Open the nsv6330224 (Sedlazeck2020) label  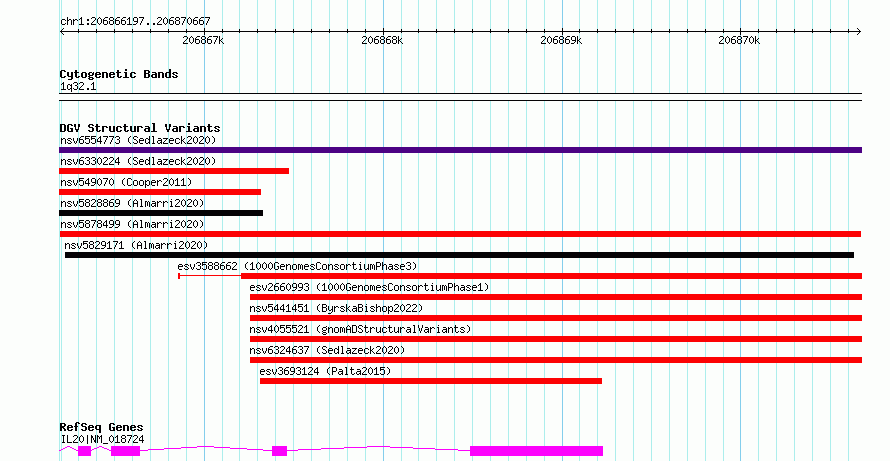click(x=138, y=161)
